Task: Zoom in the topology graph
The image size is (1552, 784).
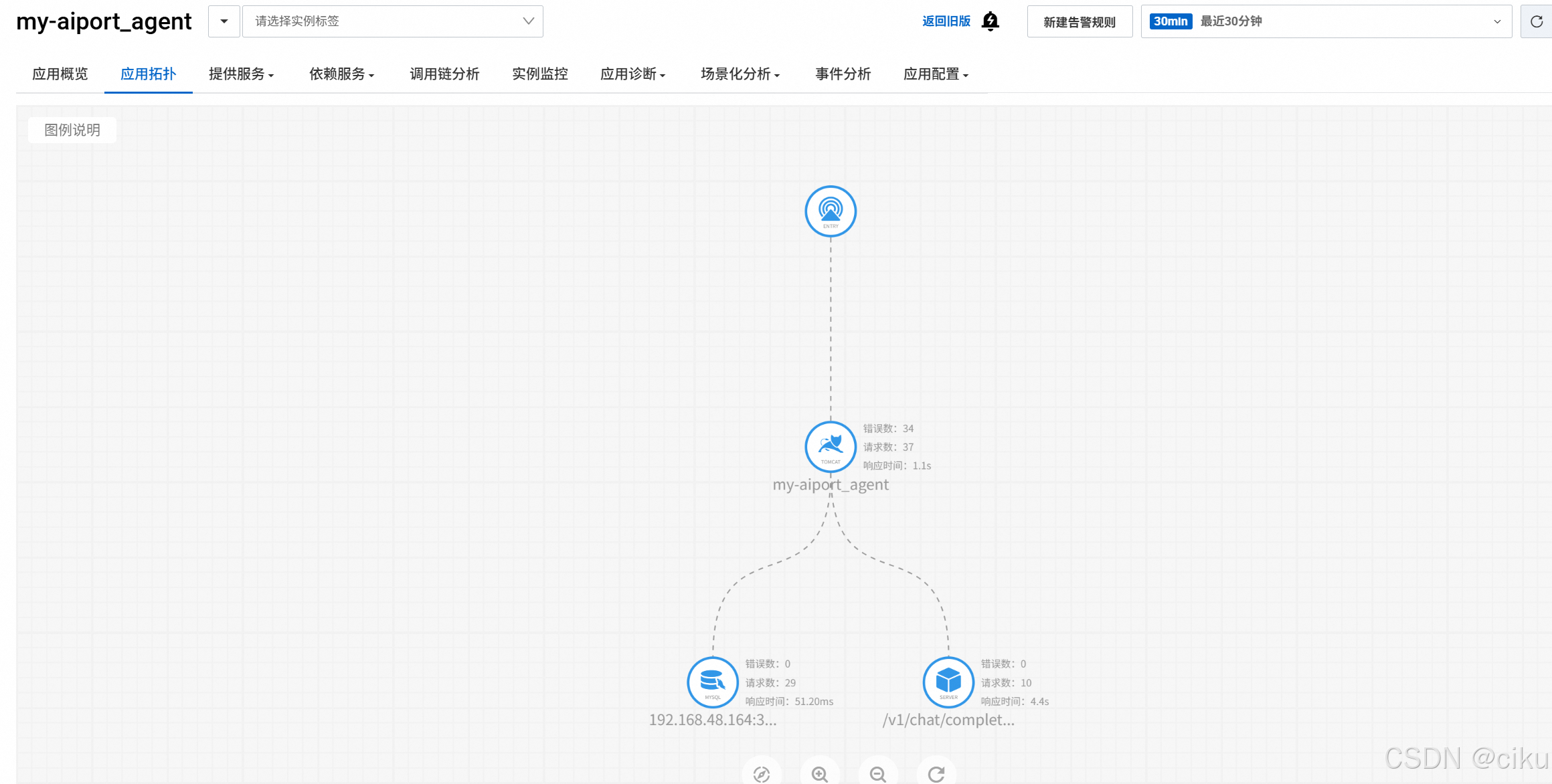Action: 820,774
